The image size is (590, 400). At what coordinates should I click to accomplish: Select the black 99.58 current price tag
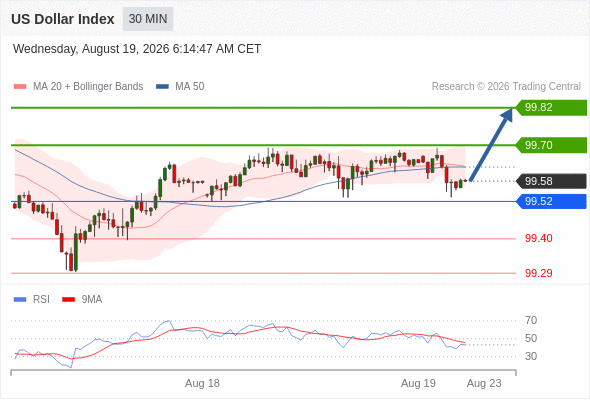(551, 181)
